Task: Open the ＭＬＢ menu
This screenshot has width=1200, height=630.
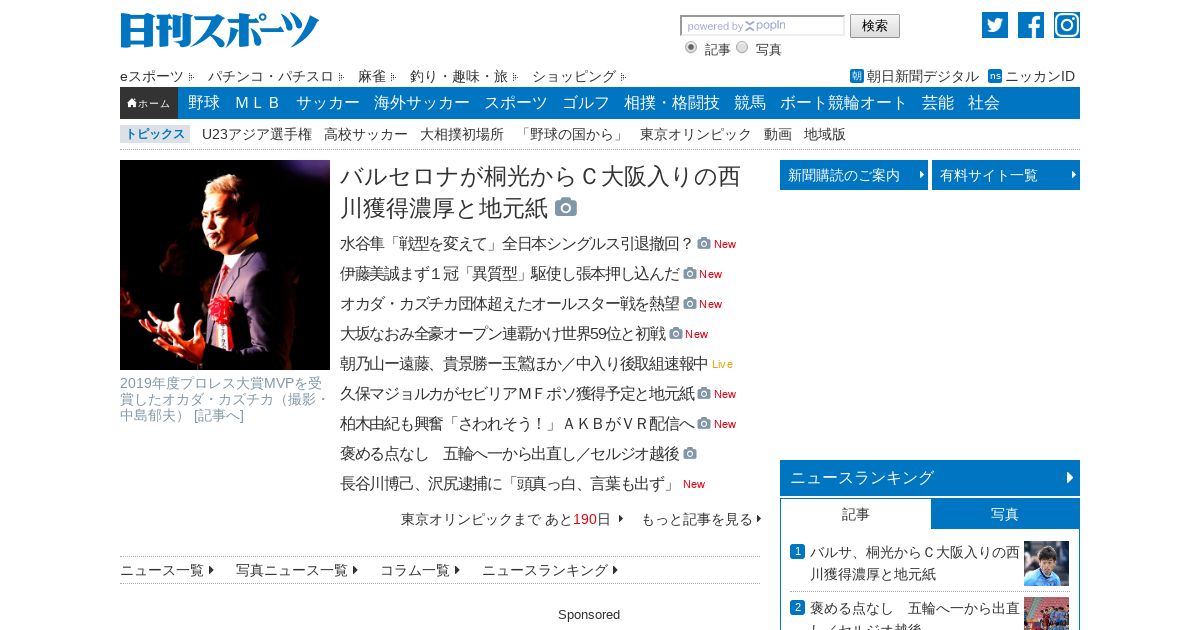Action: click(x=258, y=103)
